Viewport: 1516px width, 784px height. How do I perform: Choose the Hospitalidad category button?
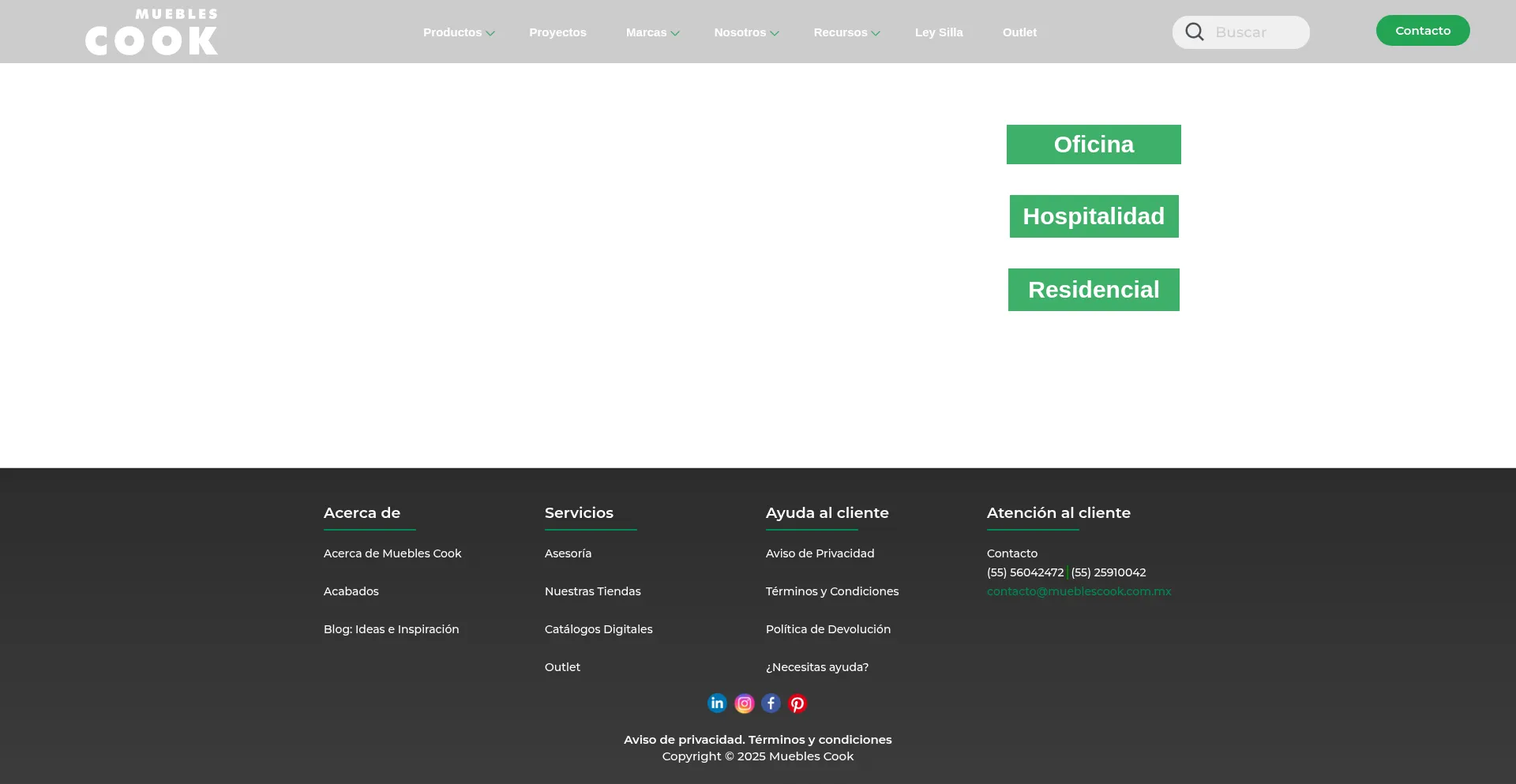(1094, 216)
